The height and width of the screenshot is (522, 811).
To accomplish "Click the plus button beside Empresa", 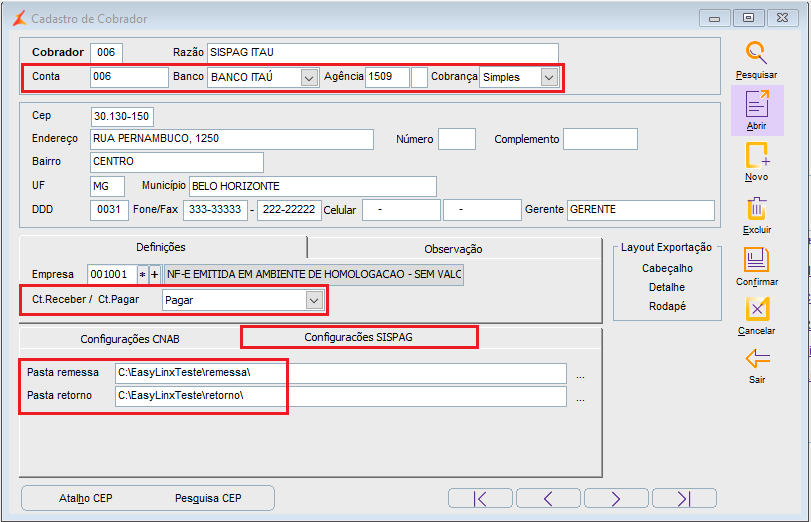I will coord(155,275).
